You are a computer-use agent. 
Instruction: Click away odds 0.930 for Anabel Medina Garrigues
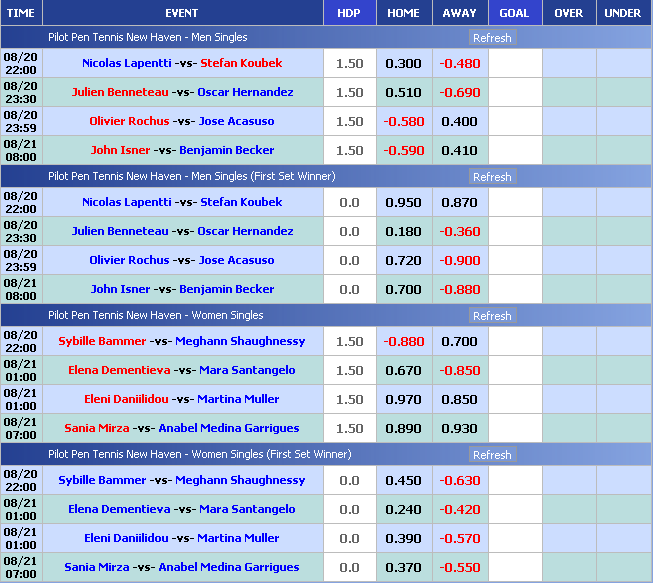pos(460,428)
